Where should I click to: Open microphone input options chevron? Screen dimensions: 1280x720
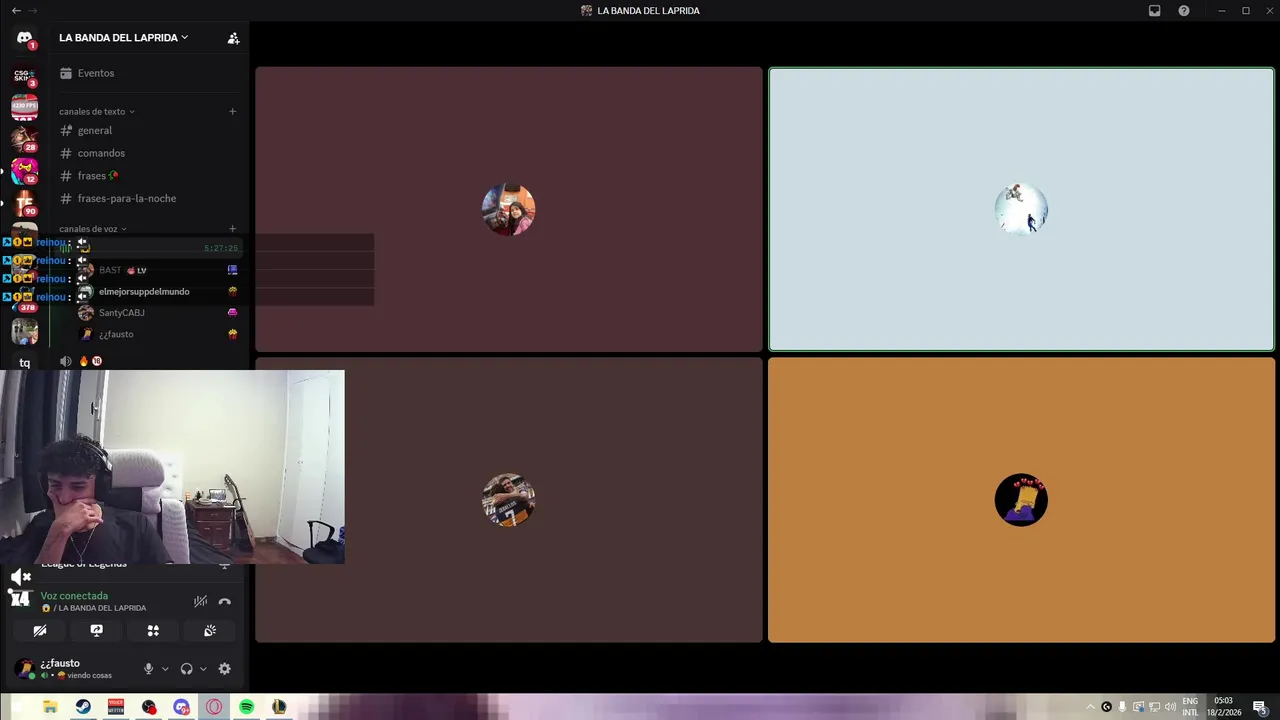coord(165,669)
